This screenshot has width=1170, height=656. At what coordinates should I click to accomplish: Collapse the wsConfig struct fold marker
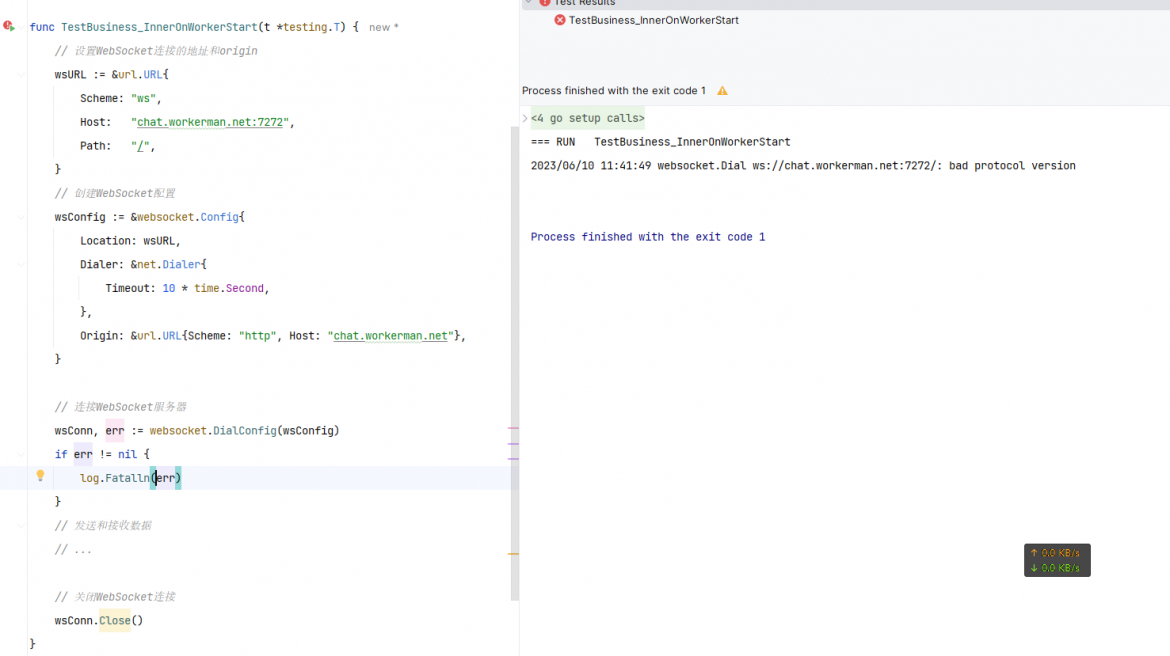click(21, 217)
